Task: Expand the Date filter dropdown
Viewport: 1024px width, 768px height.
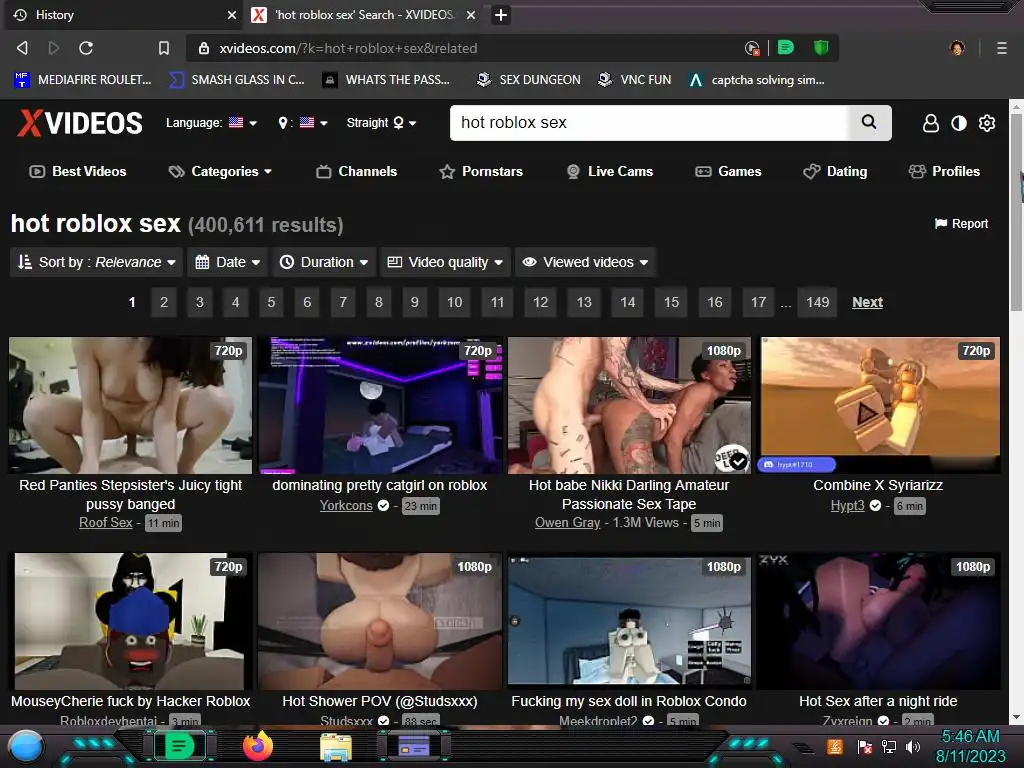Action: [x=228, y=263]
